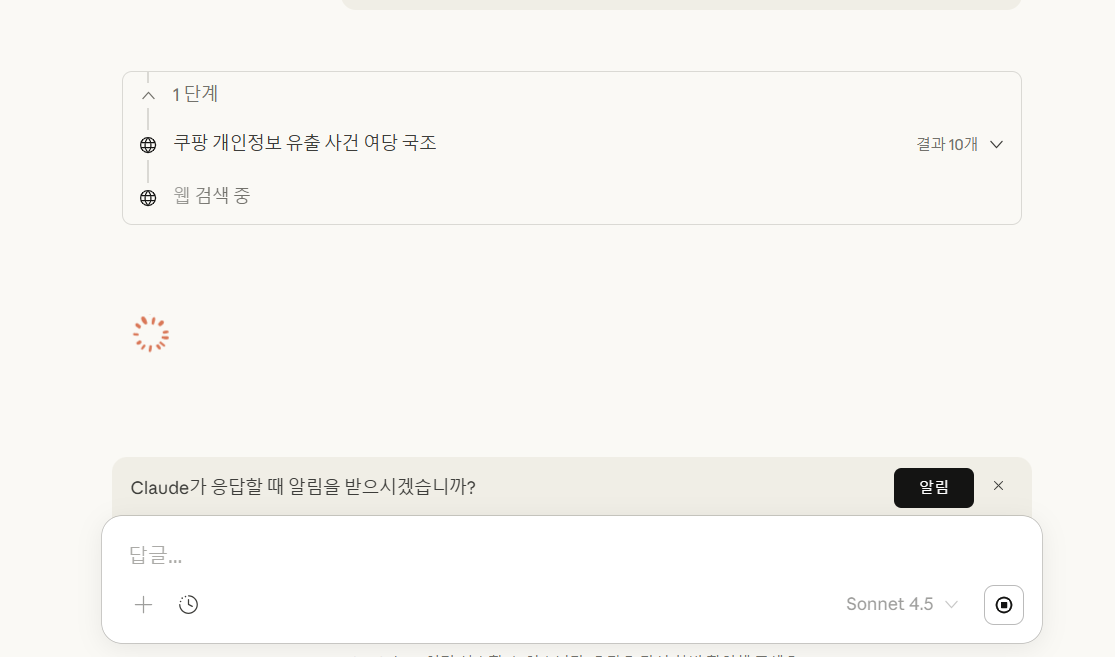Click the globe icon beside the Coupang search query

tap(147, 144)
